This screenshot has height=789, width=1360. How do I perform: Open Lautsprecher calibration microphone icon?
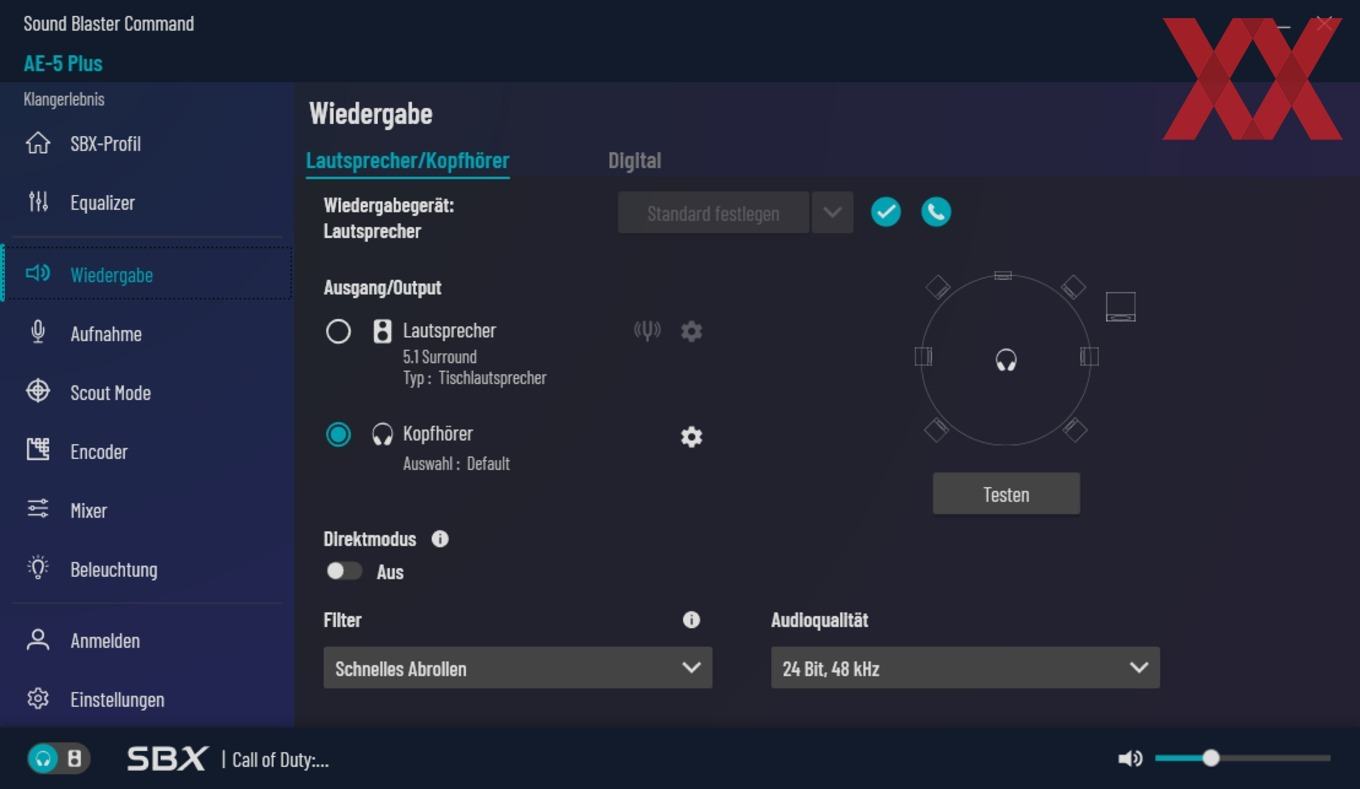pos(647,330)
